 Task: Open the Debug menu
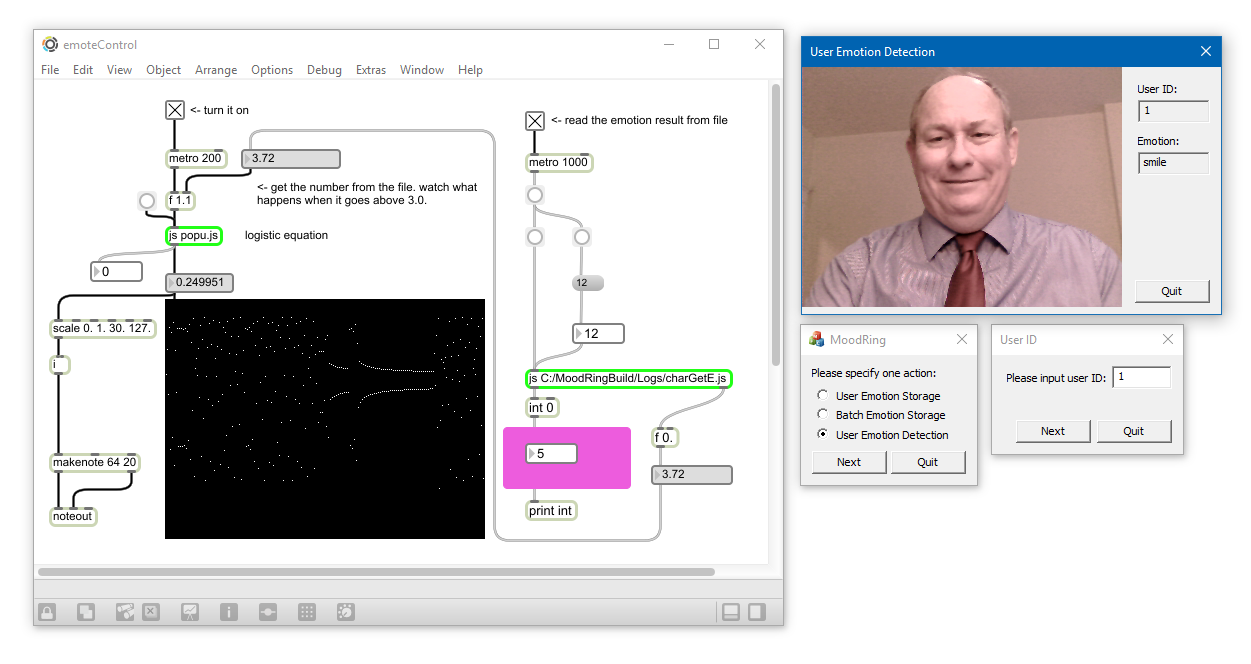[324, 70]
